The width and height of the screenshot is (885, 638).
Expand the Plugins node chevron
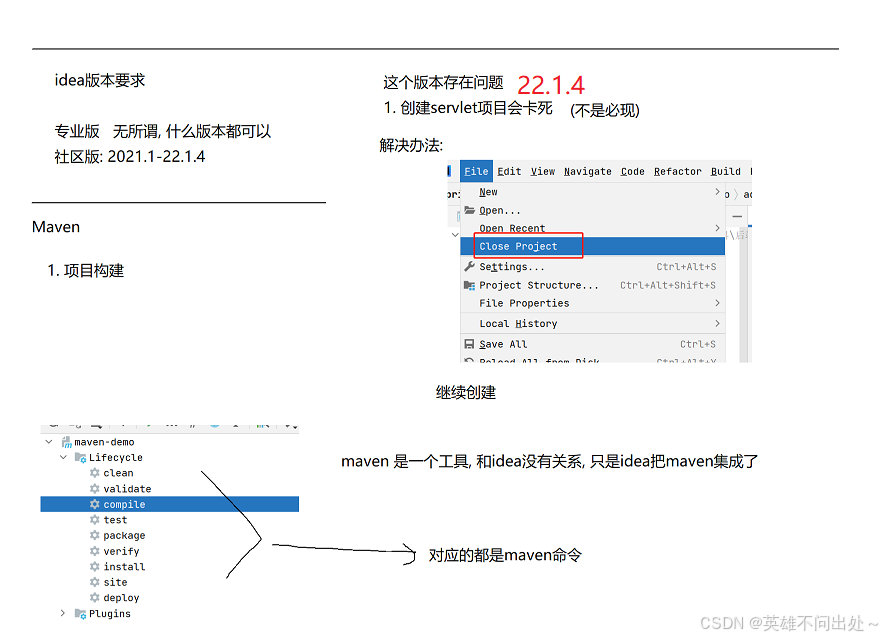click(63, 613)
